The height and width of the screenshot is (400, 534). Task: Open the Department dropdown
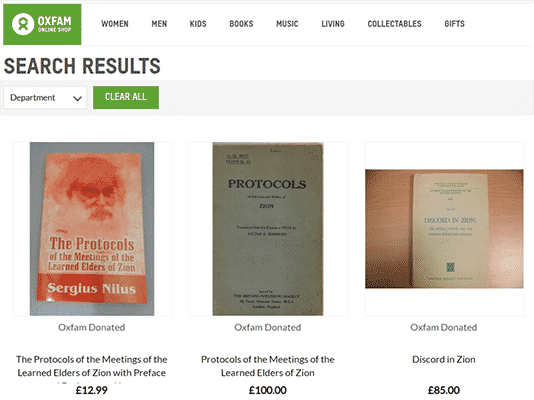pos(45,98)
